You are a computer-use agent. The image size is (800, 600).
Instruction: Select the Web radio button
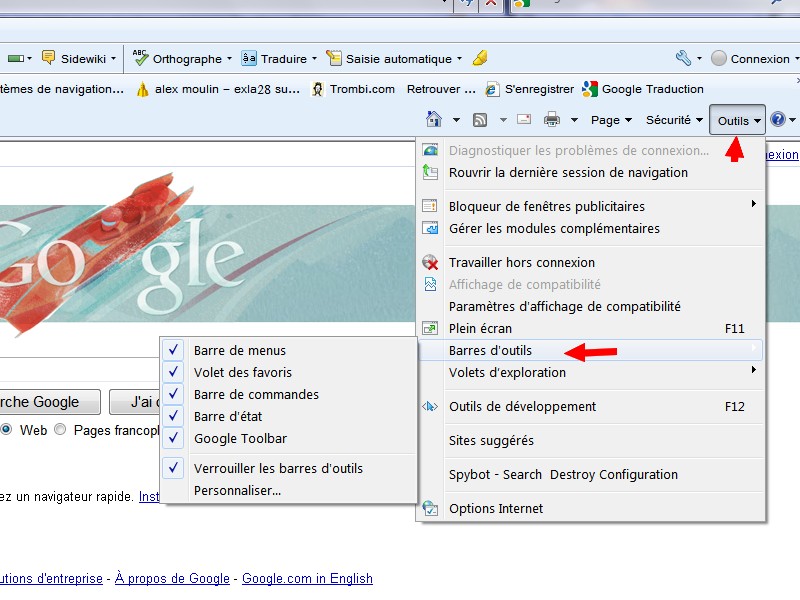7,430
